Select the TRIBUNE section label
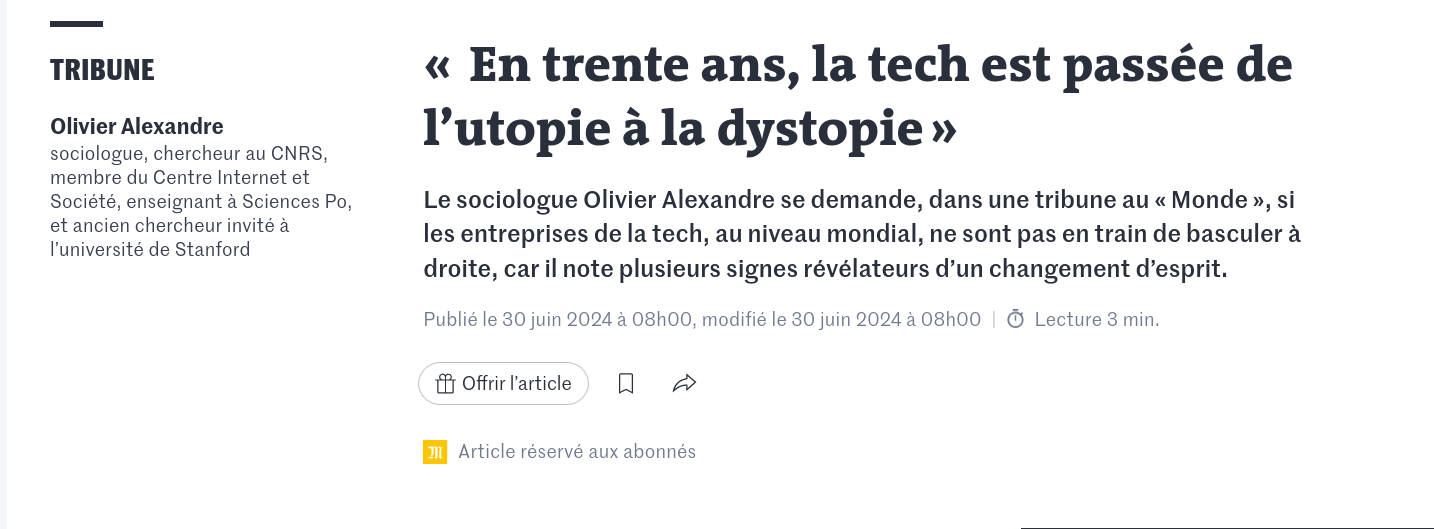 102,70
